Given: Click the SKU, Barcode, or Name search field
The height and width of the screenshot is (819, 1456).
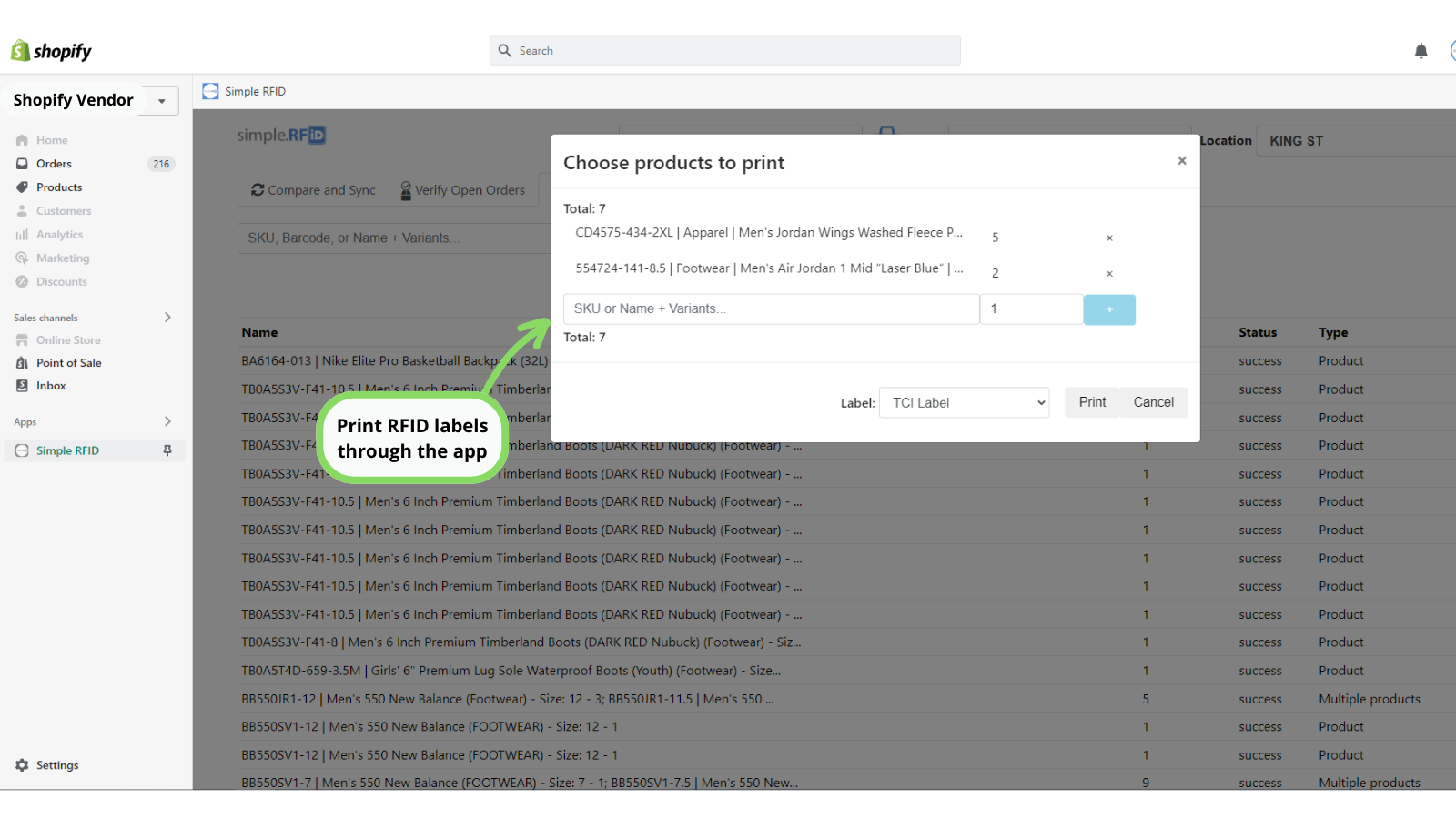Looking at the screenshot, I should 394,238.
